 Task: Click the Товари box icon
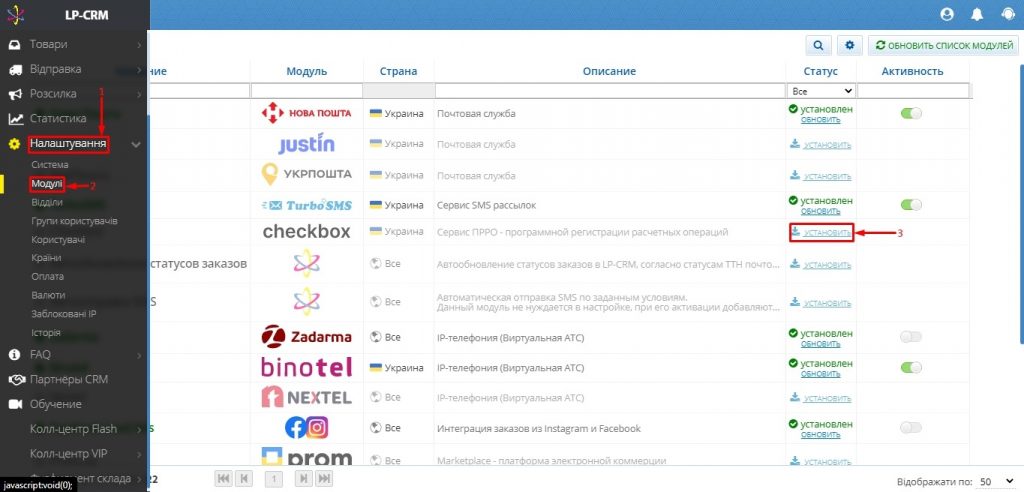click(14, 44)
